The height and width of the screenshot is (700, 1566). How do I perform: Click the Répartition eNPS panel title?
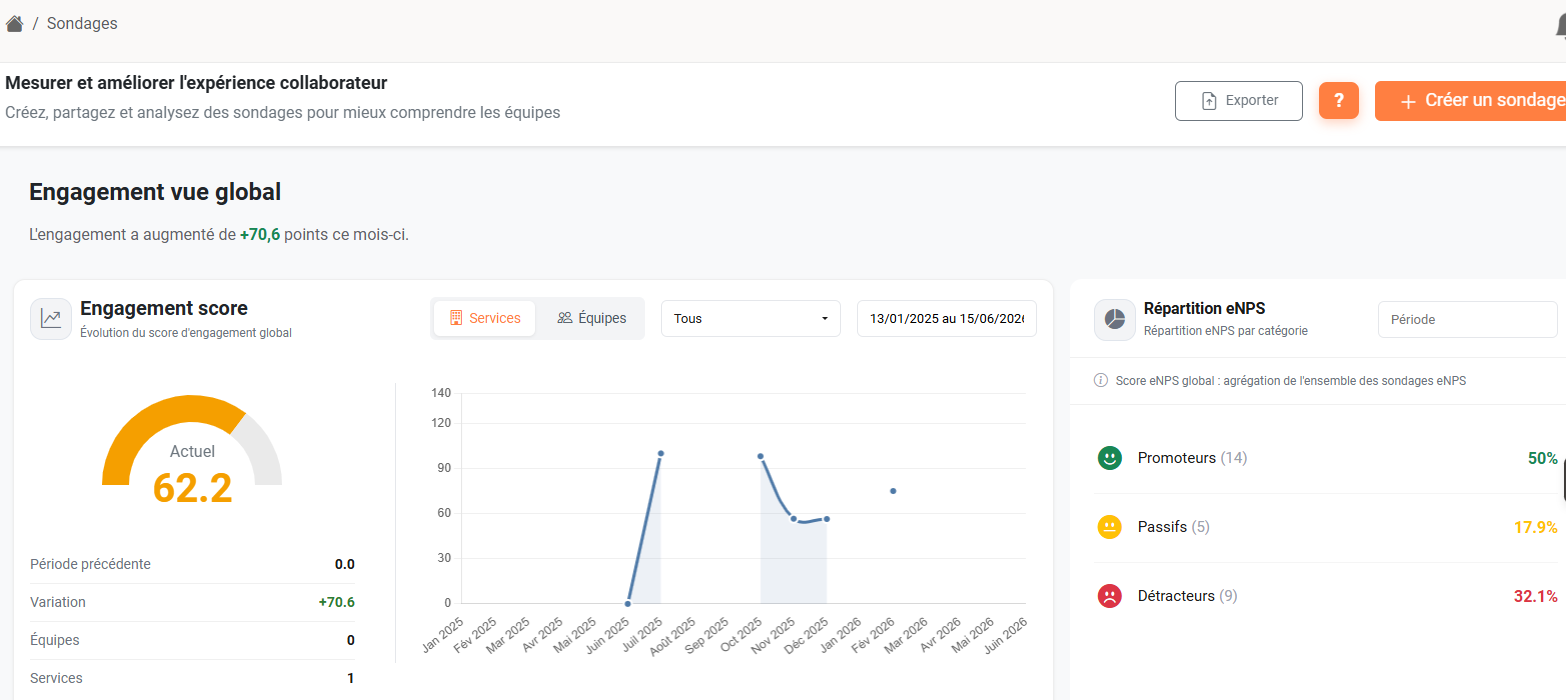[1204, 309]
